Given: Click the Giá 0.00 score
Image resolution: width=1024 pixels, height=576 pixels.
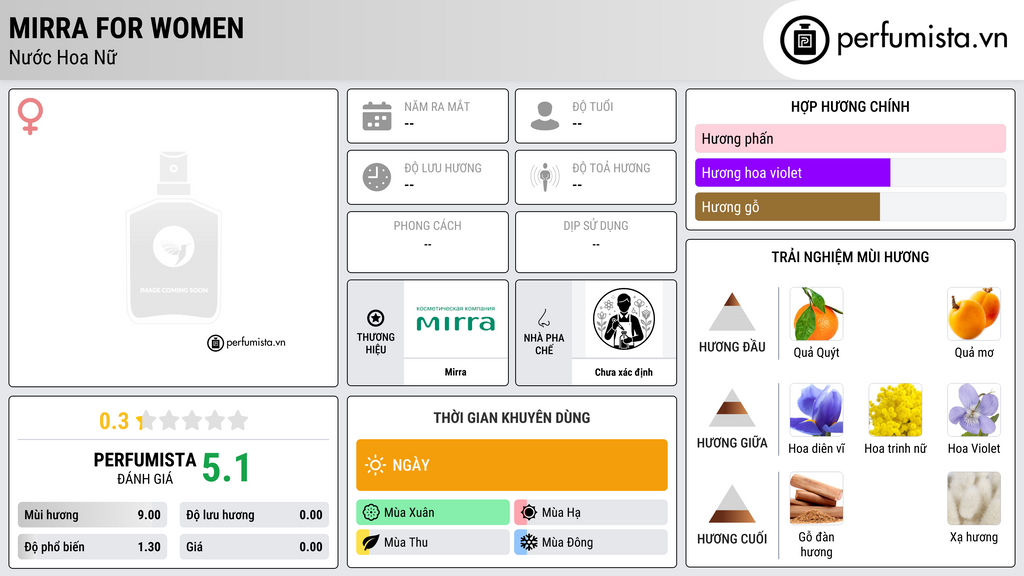Looking at the screenshot, I should (x=254, y=547).
